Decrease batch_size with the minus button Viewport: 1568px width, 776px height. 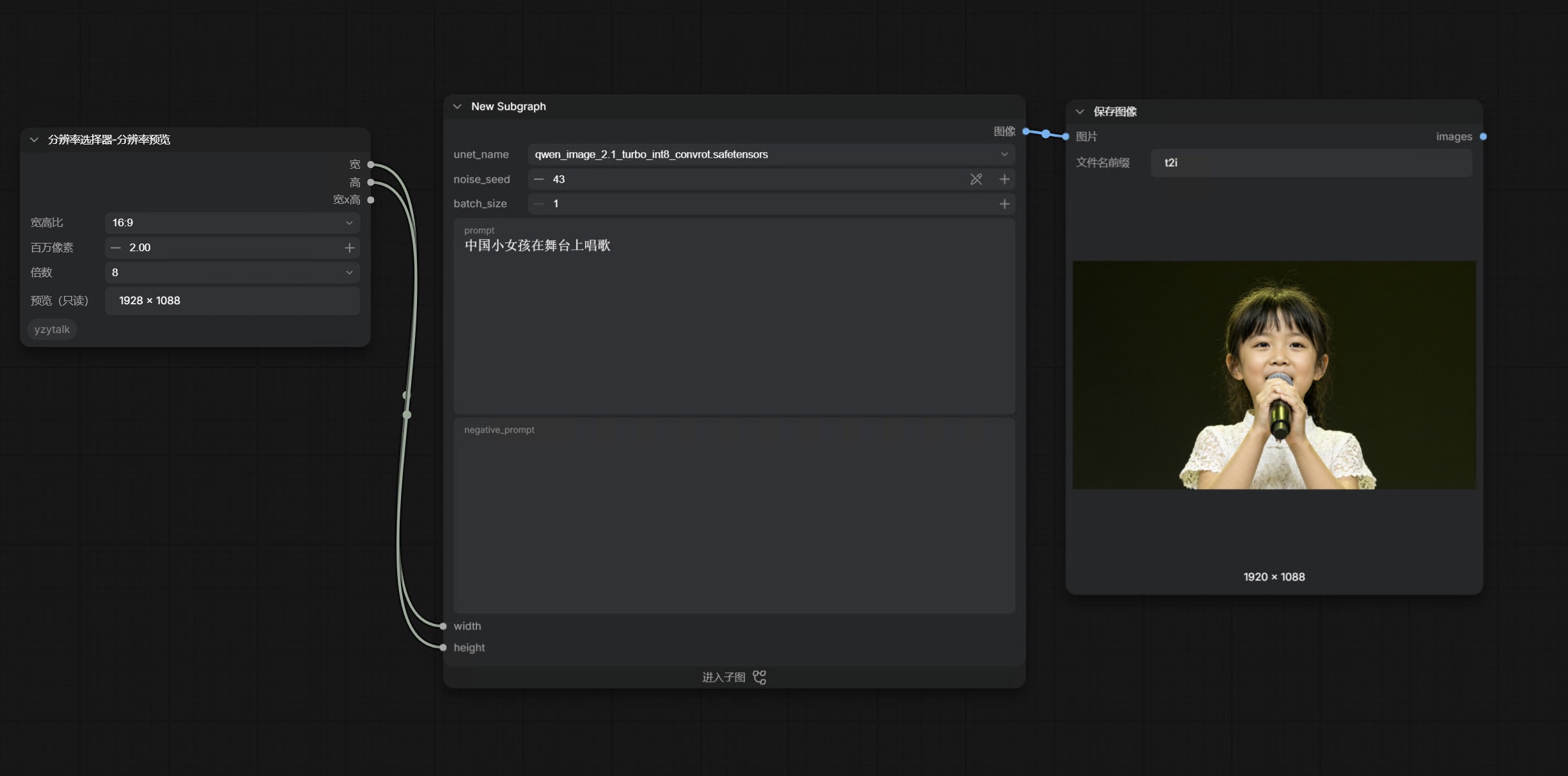pos(539,203)
